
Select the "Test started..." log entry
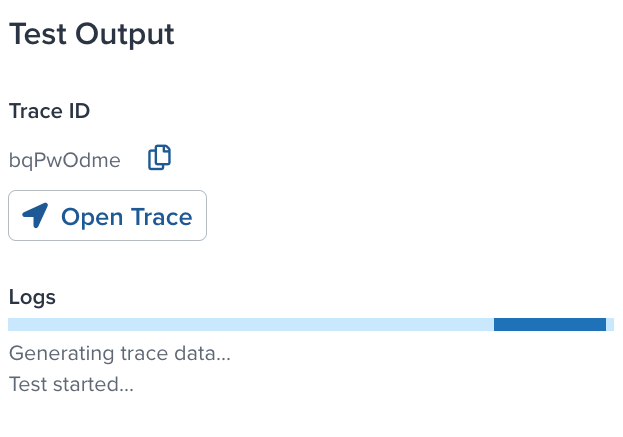(x=70, y=383)
